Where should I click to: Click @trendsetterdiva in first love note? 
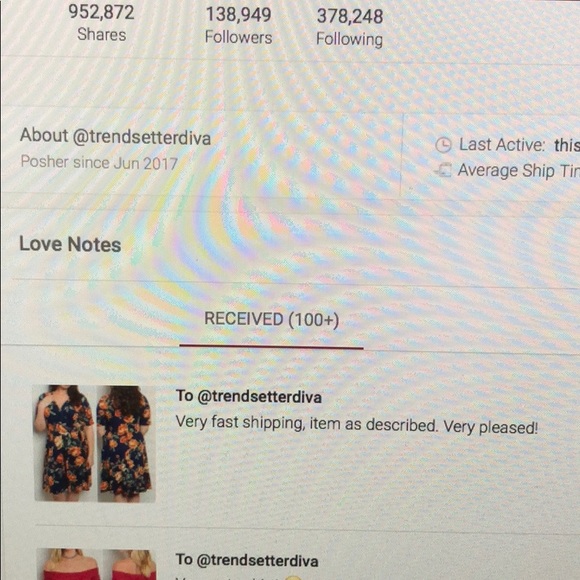tap(260, 397)
